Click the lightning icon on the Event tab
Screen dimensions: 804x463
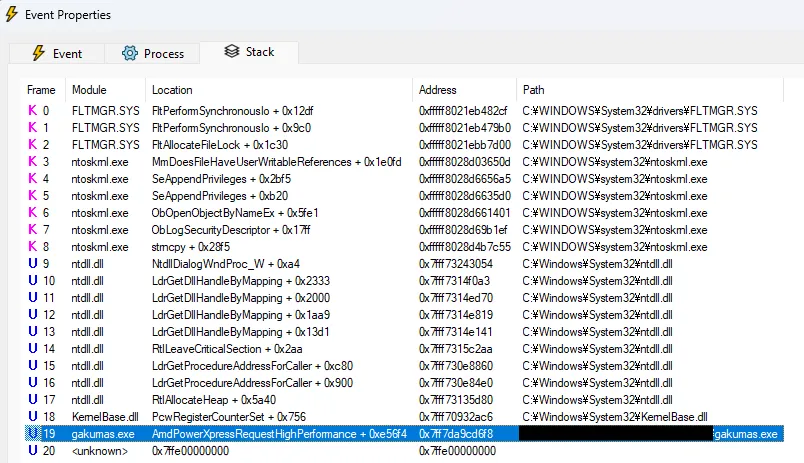(38, 53)
